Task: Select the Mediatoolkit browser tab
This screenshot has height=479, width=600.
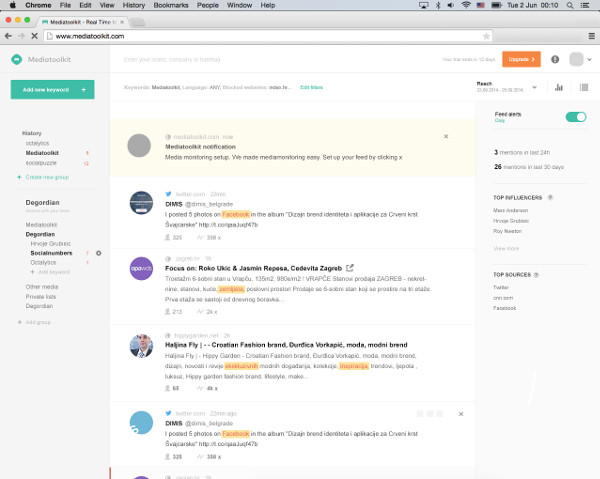Action: click(82, 22)
